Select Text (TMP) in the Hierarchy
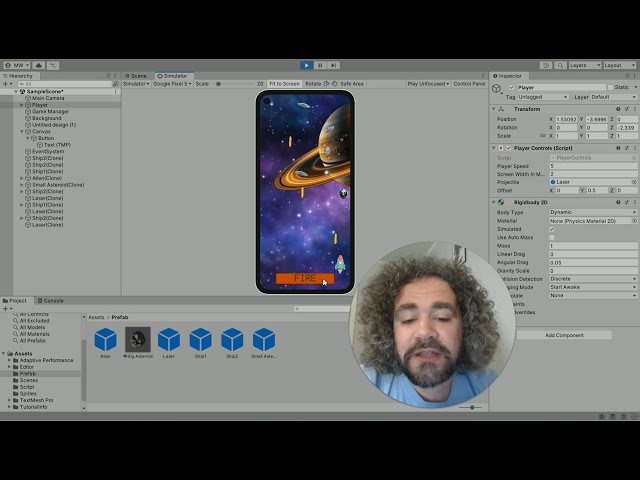The image size is (640, 480). (x=57, y=145)
